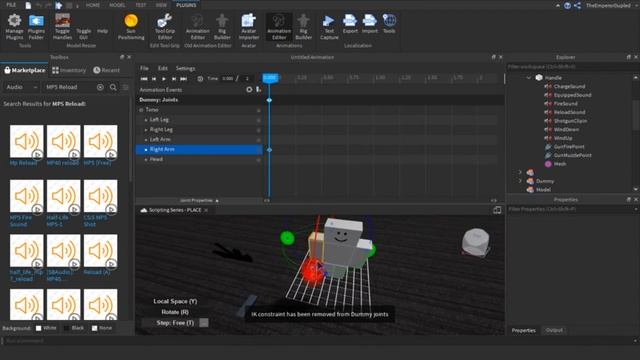Open Animation Editor Edit menu

(162, 68)
